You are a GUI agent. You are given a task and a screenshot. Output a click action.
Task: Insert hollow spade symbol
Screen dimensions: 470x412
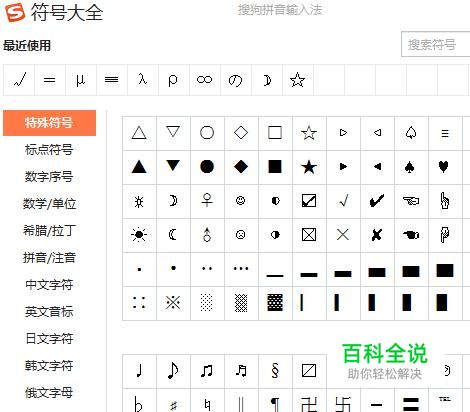tap(411, 133)
